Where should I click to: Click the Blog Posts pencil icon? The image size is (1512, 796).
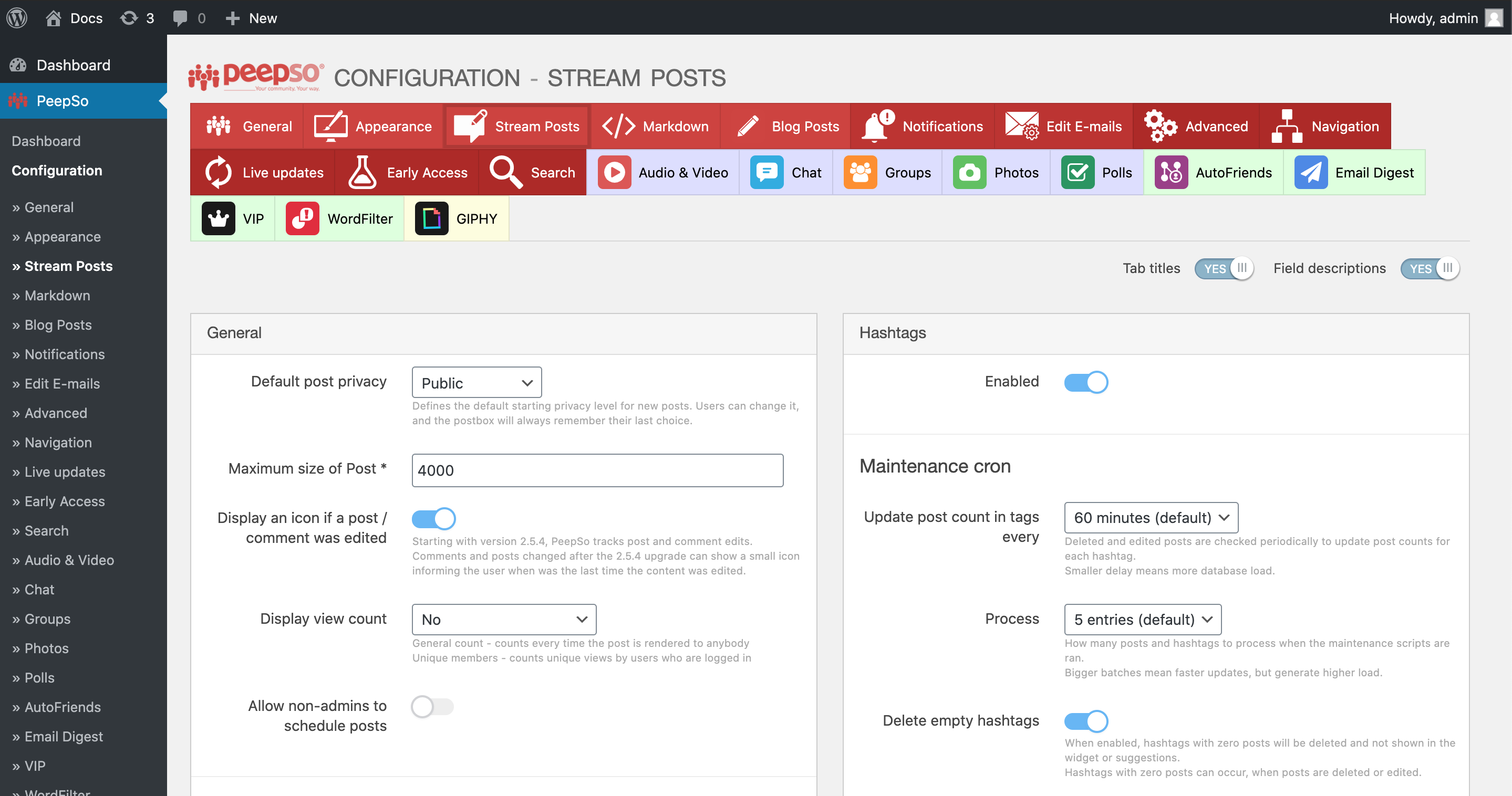(748, 125)
